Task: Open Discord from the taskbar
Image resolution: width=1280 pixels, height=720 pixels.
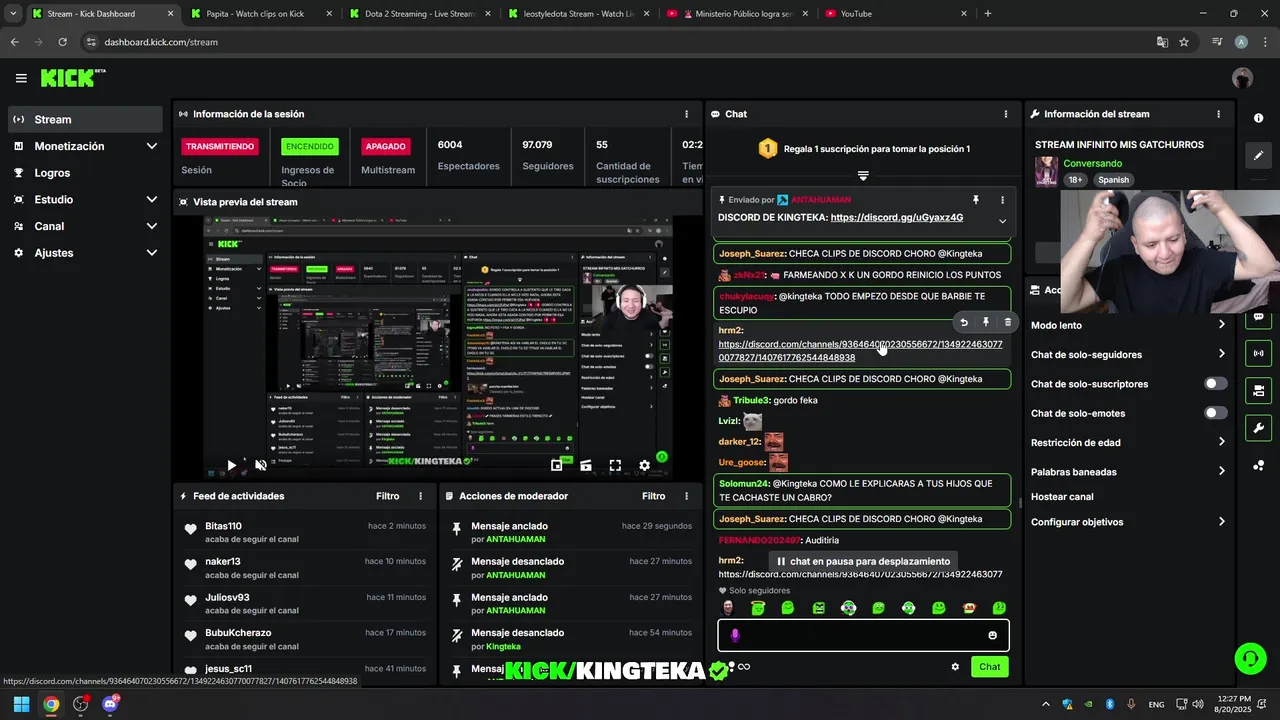Action: click(110, 704)
